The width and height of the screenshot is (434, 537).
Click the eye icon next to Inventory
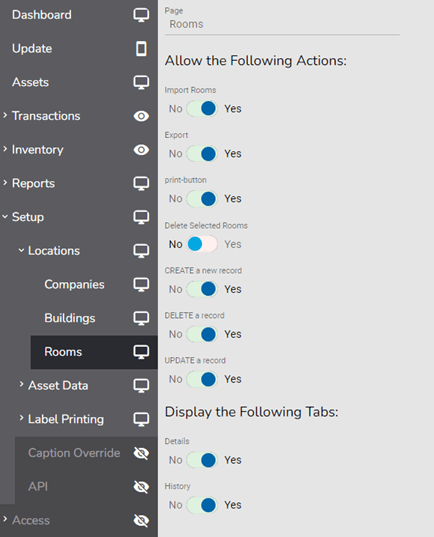(x=141, y=150)
